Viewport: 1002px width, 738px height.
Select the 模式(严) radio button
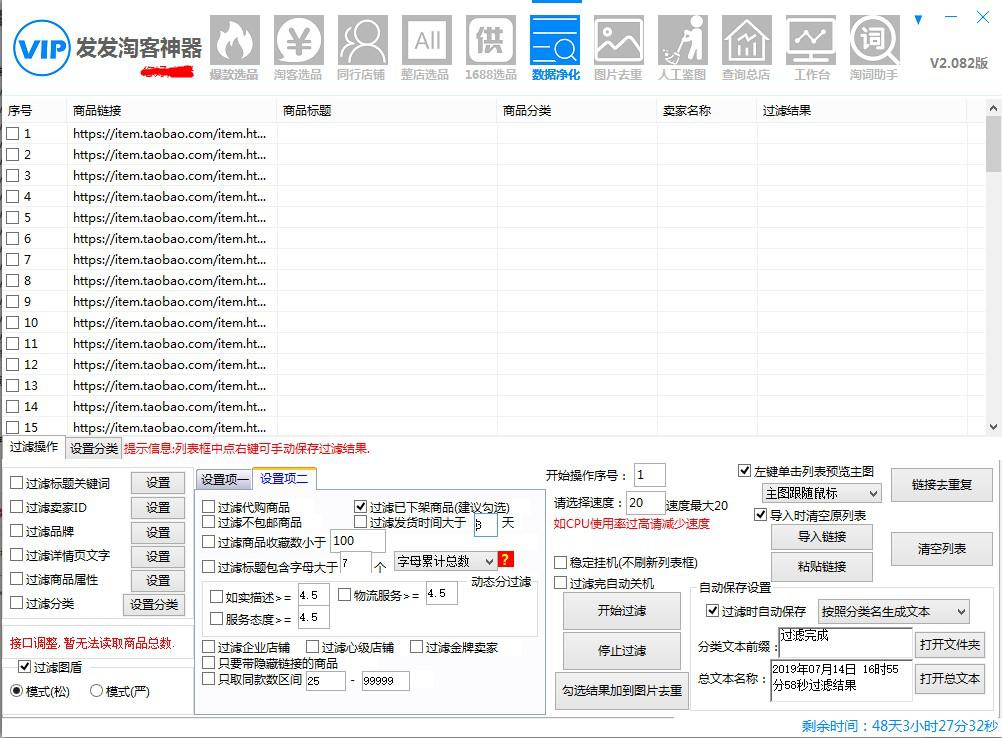96,692
